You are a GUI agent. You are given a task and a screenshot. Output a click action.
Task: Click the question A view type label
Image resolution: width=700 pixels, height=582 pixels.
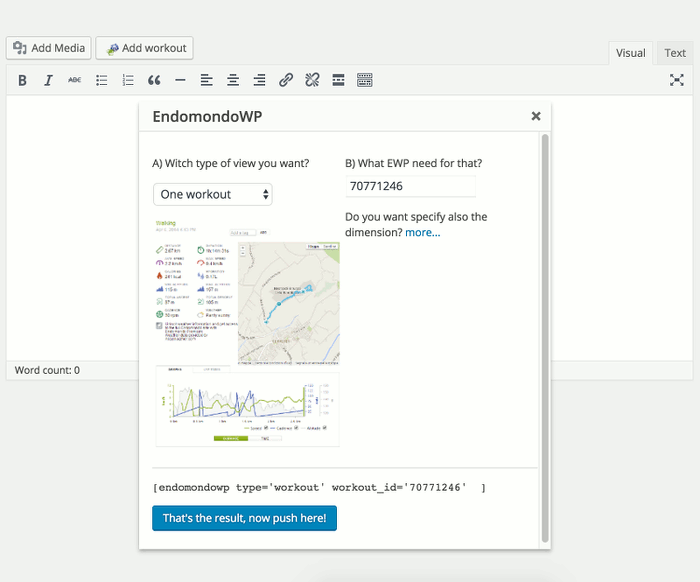tap(230, 163)
